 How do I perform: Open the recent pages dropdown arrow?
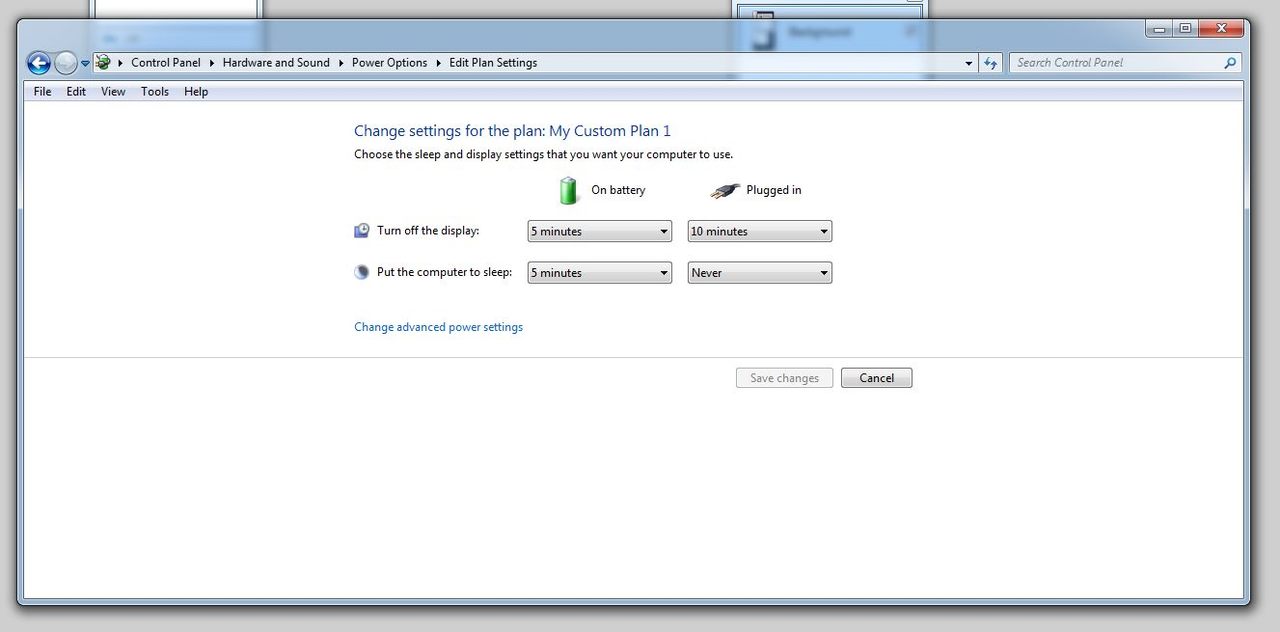click(x=85, y=63)
